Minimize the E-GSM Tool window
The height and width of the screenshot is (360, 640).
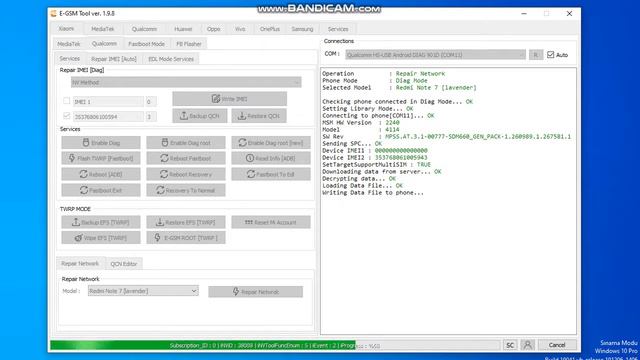[524, 13]
